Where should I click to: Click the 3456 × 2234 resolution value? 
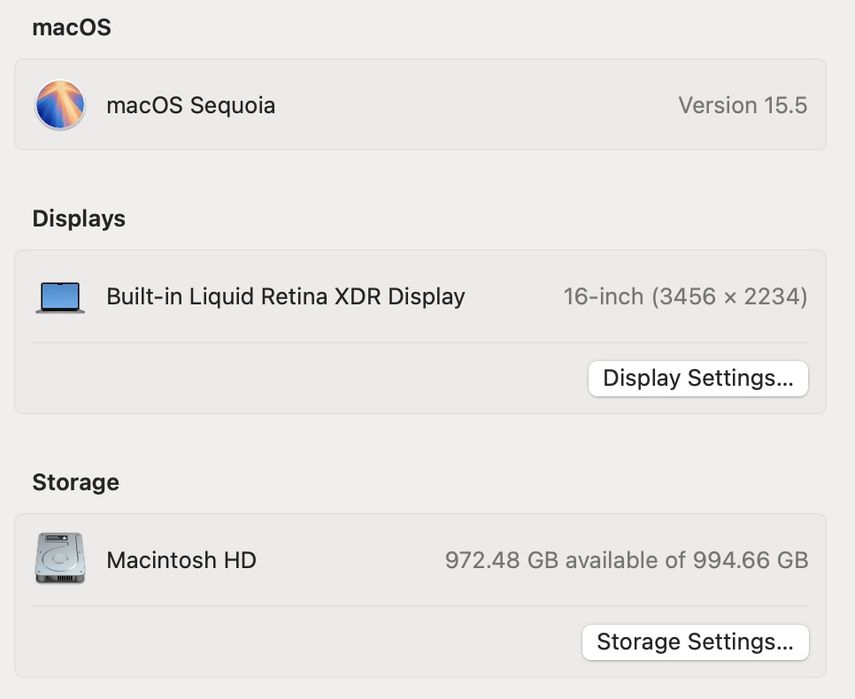point(729,297)
